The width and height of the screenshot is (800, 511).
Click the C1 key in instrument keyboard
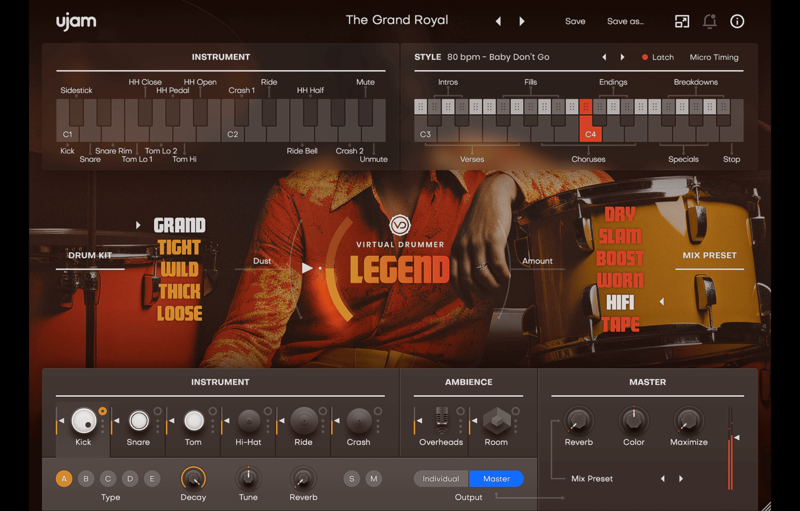tap(67, 134)
